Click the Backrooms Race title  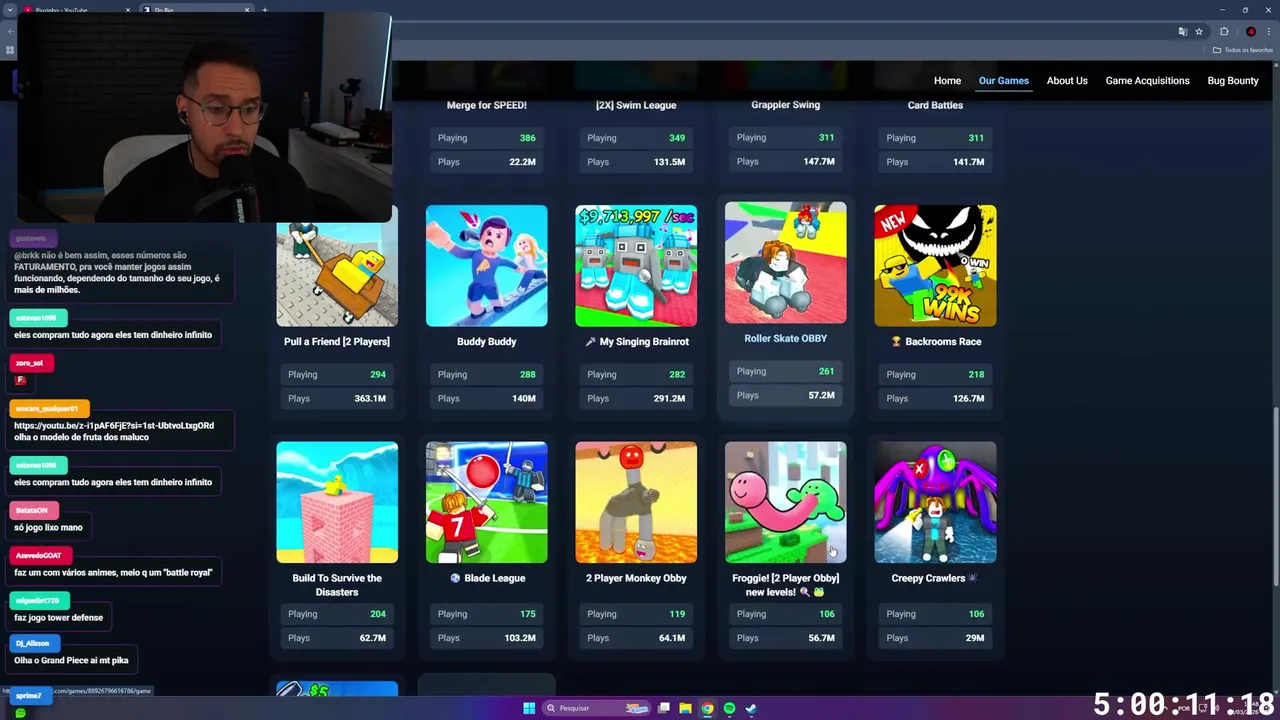tap(935, 342)
